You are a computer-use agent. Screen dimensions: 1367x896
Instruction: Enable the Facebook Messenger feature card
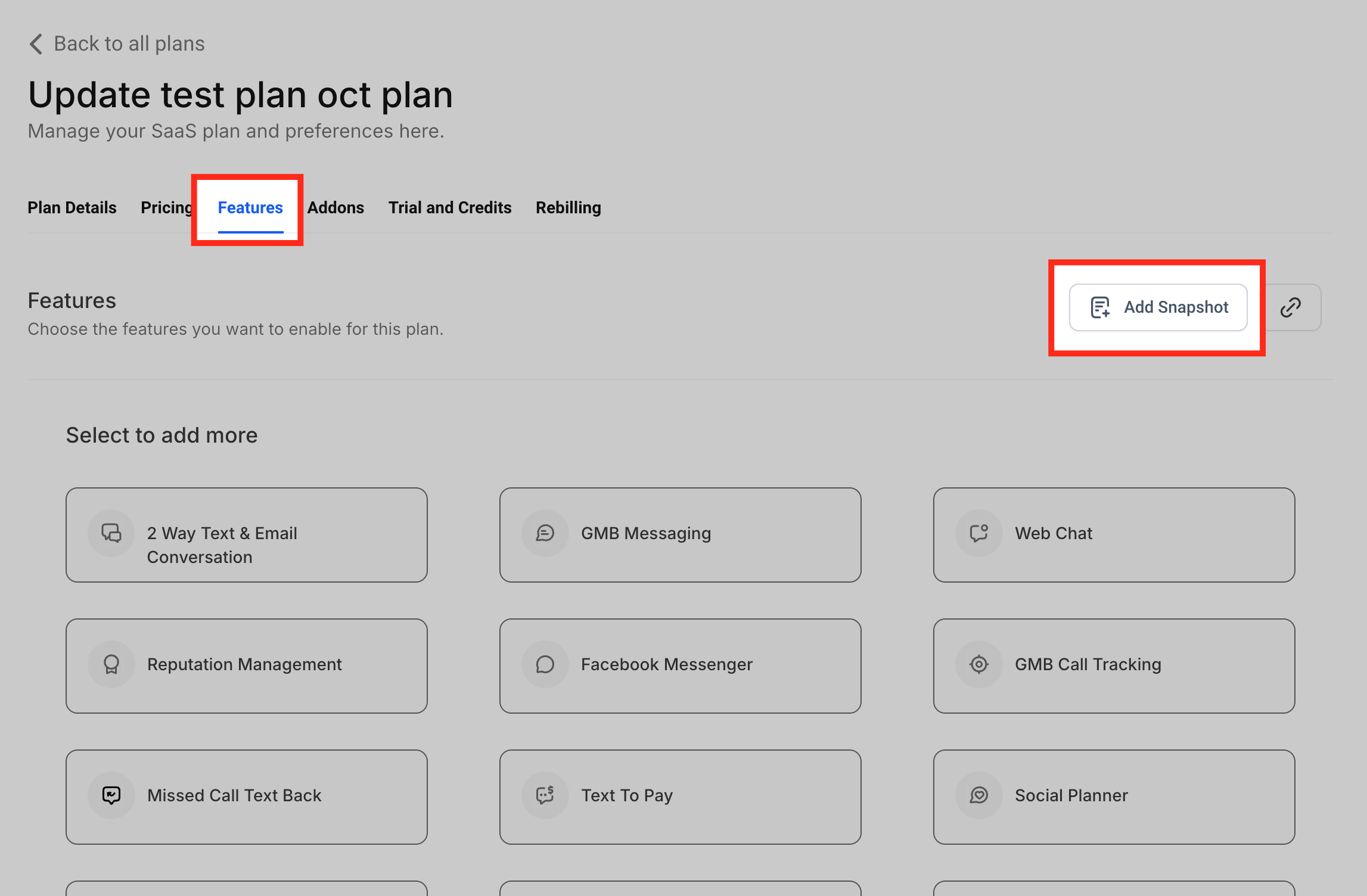pos(680,665)
